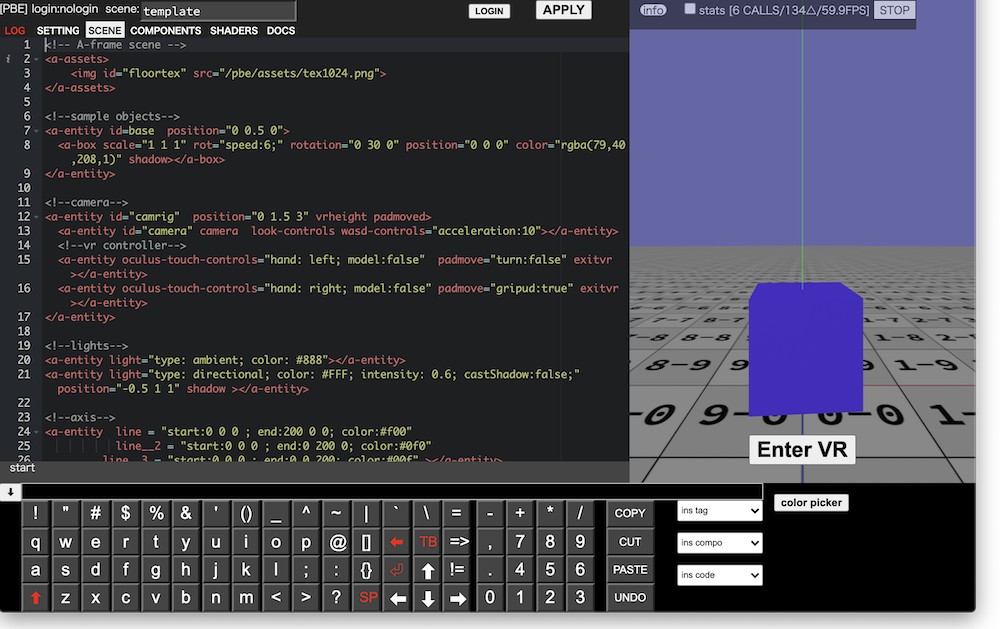Enable the stats checkbox in the viewport header
The width and height of the screenshot is (1000, 629).
click(689, 9)
